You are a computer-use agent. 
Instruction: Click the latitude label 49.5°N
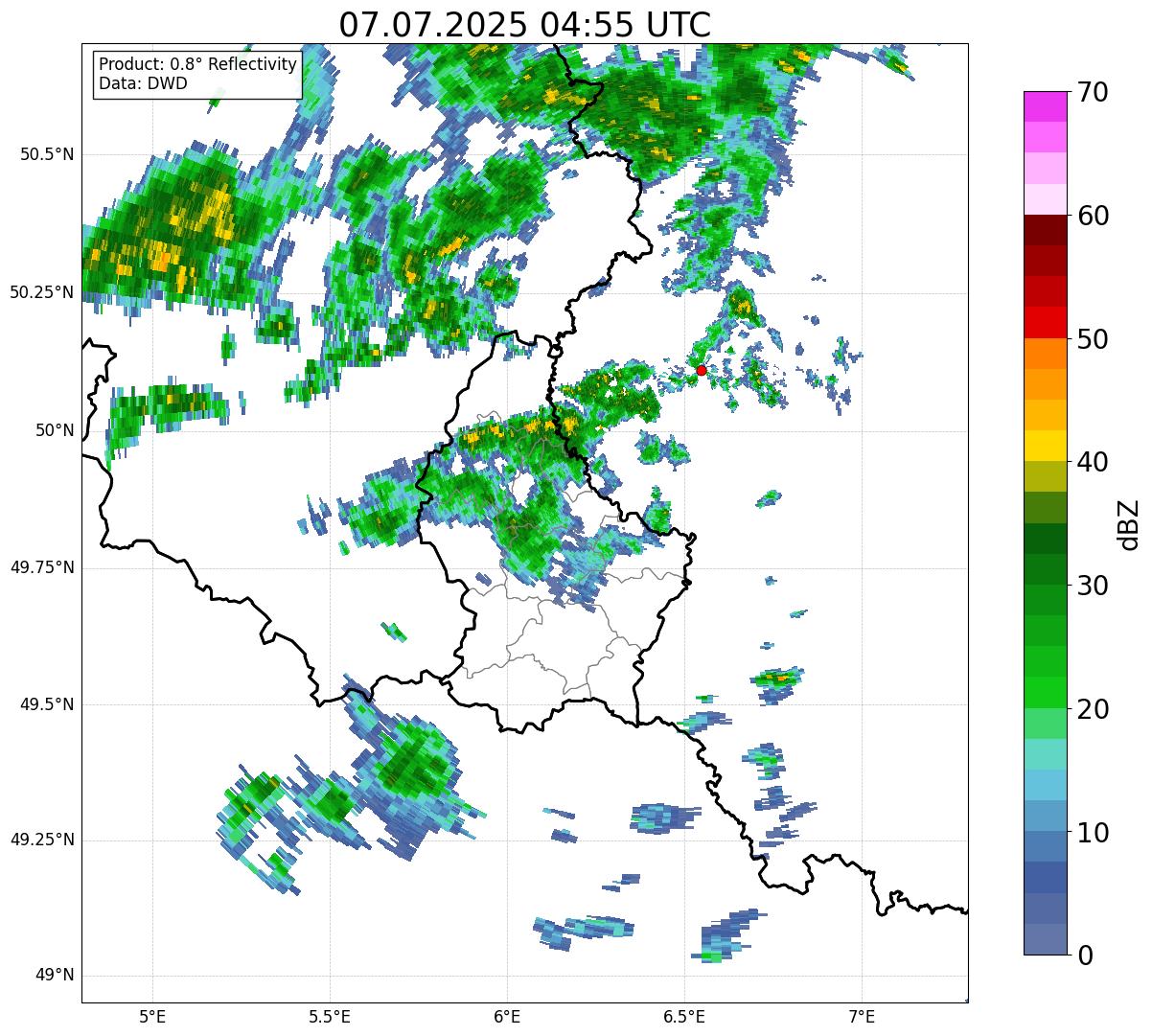(48, 704)
